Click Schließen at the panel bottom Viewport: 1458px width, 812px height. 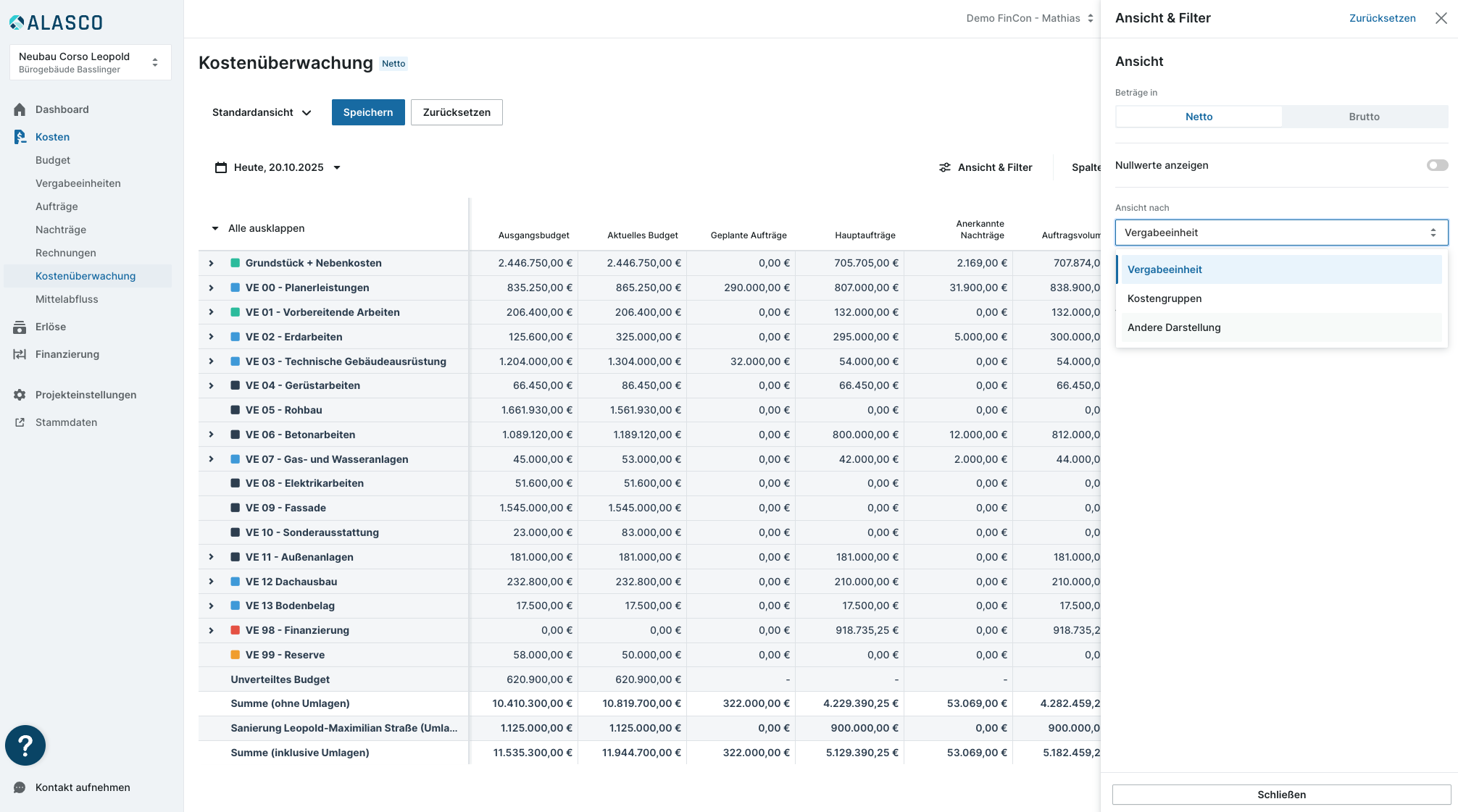coord(1281,795)
